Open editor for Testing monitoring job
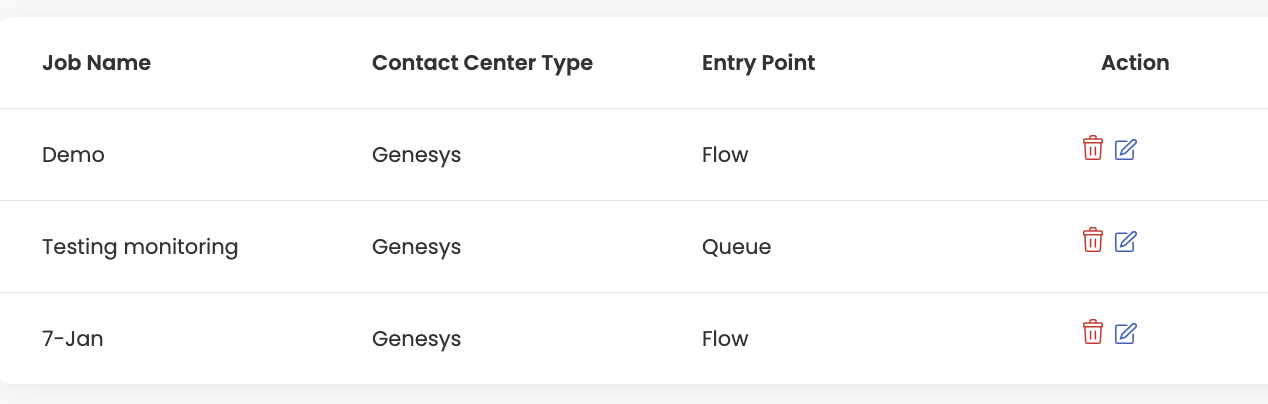The height and width of the screenshot is (404, 1268). pos(1126,242)
